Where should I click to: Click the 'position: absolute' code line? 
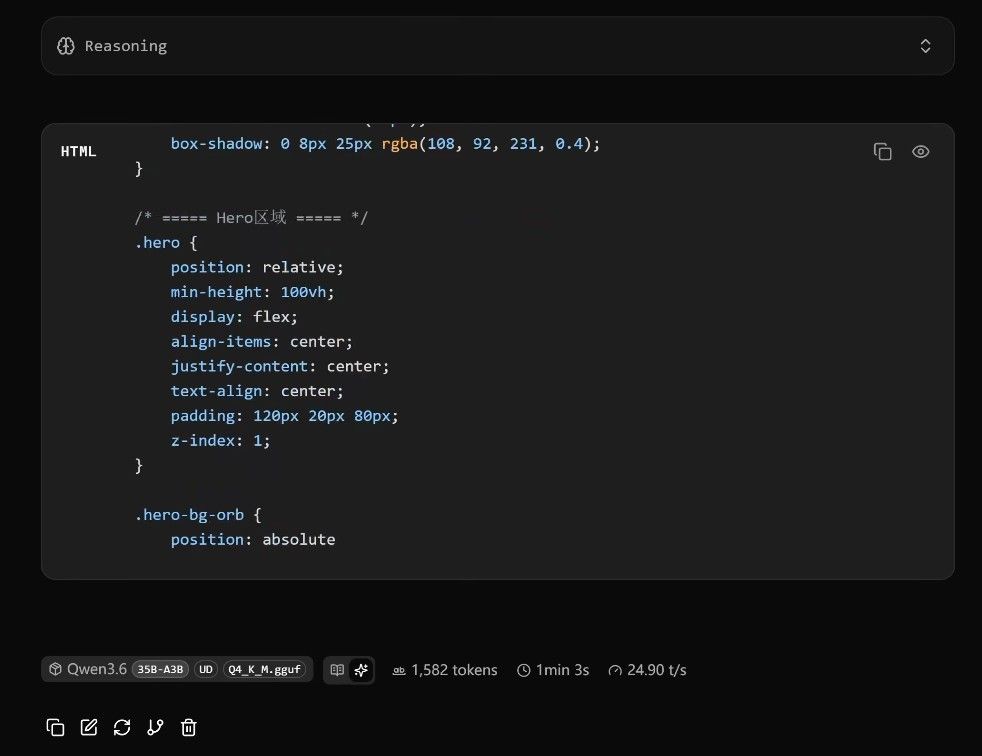pyautogui.click(x=253, y=539)
